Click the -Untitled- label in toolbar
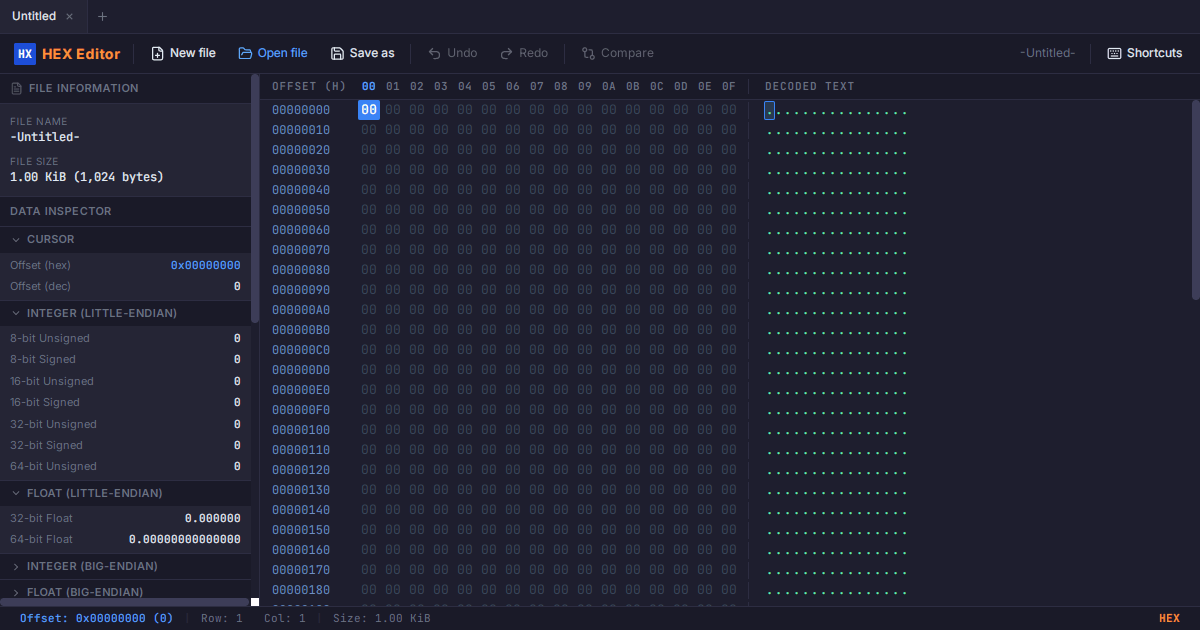Image resolution: width=1200 pixels, height=630 pixels. point(1047,53)
